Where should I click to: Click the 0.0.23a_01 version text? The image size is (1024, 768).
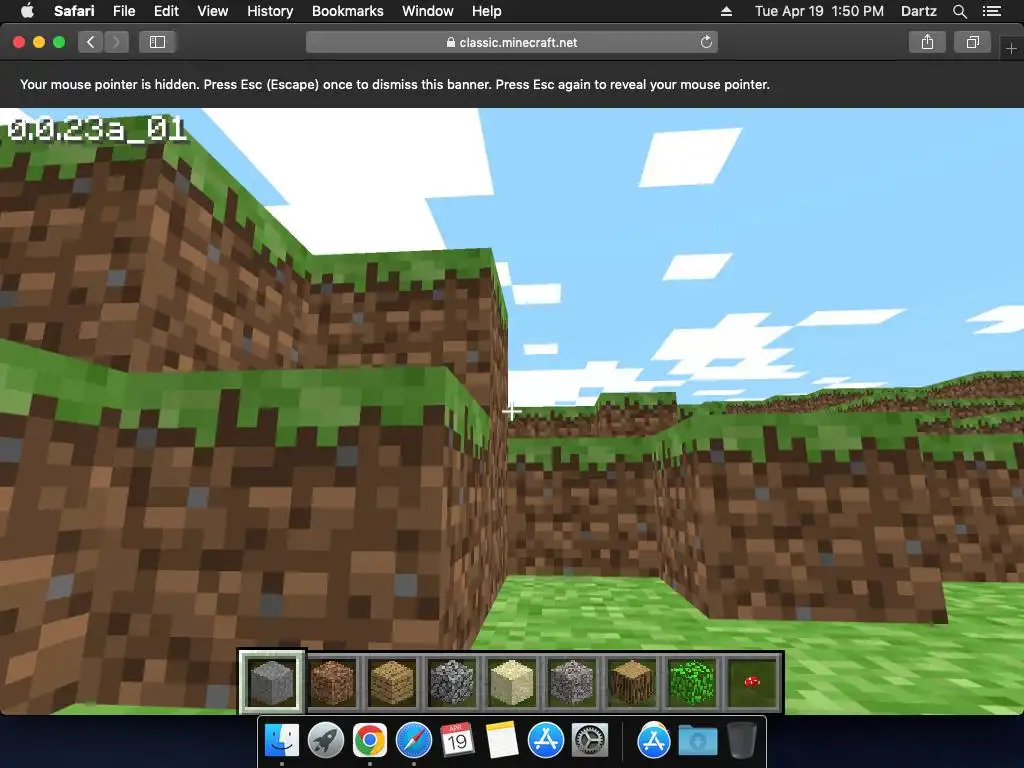click(97, 130)
